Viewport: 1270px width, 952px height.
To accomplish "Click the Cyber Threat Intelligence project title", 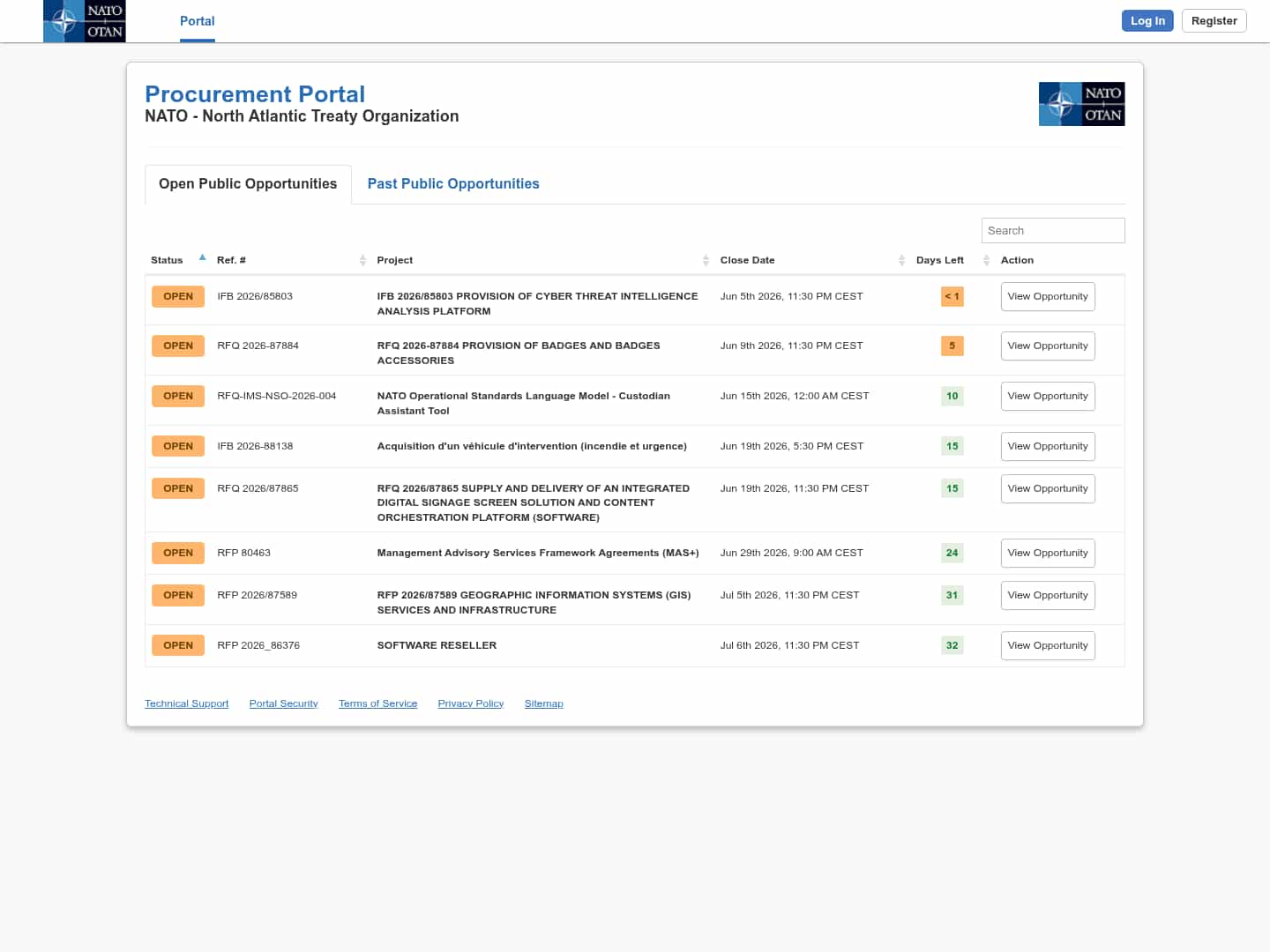I will tap(538, 303).
